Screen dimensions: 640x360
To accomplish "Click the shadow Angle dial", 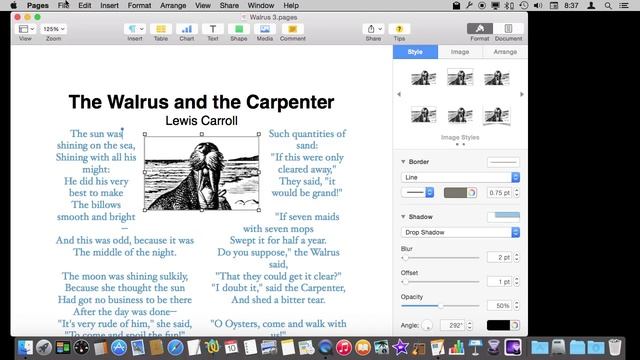I will (x=427, y=325).
